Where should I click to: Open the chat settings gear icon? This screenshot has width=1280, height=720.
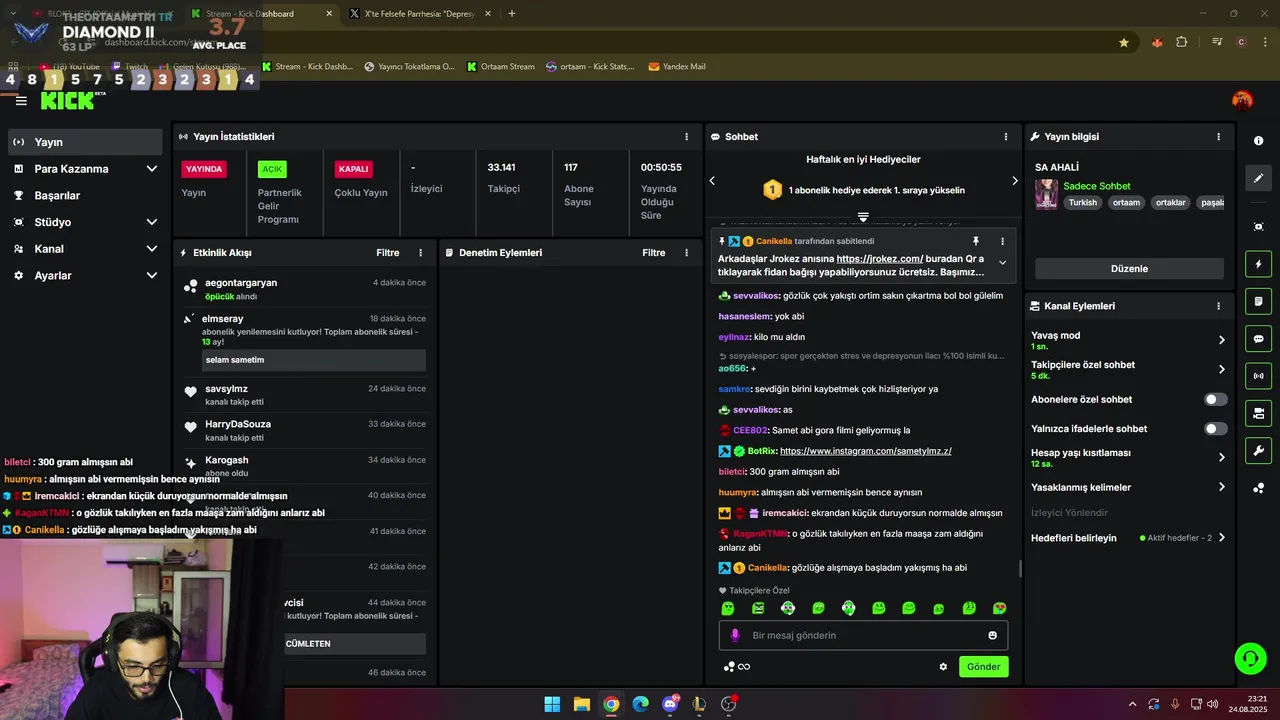(x=943, y=667)
